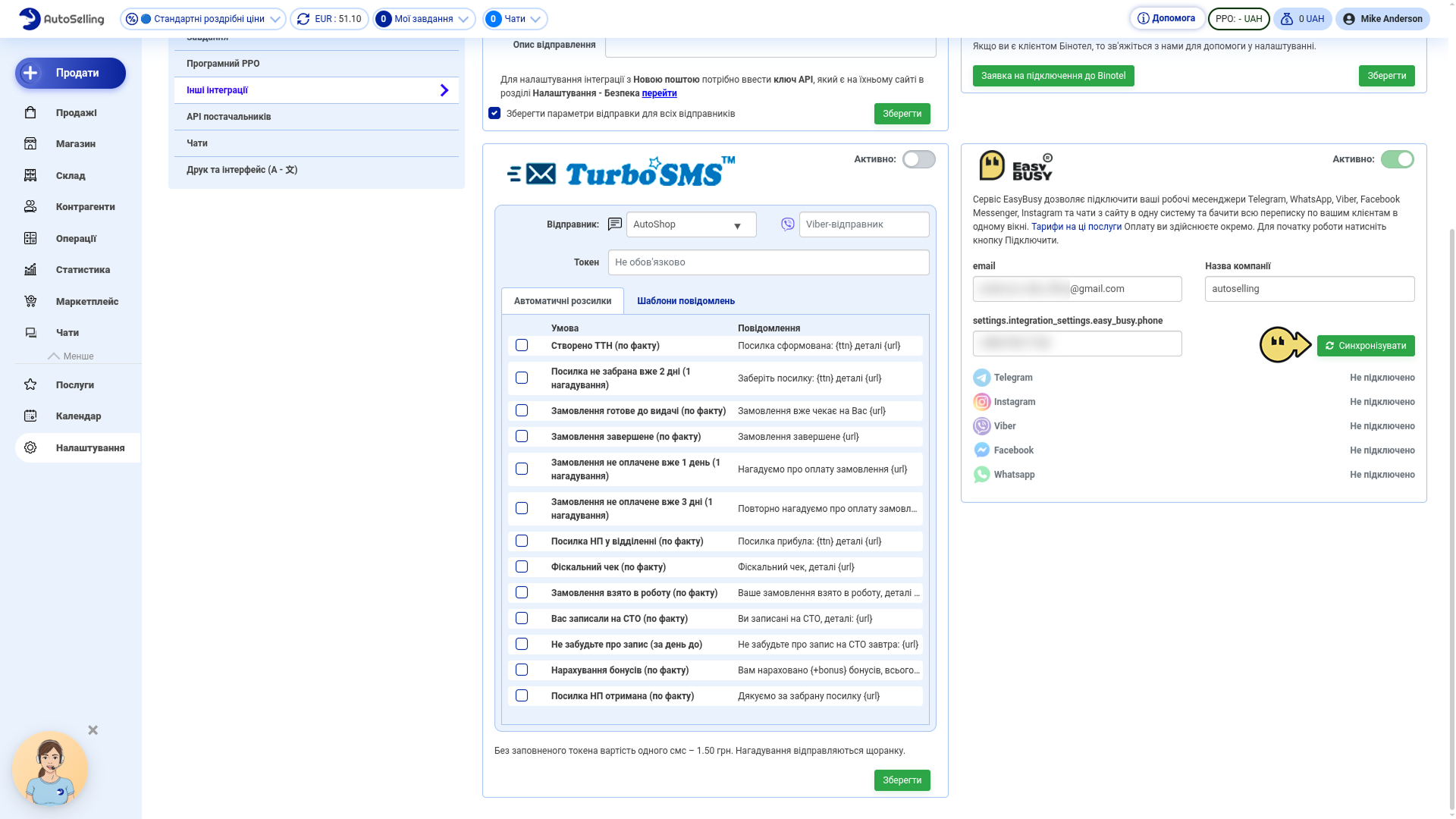Image resolution: width=1456 pixels, height=819 pixels.
Task: Check Фіскальний чек (по факту) box
Action: pyautogui.click(x=522, y=566)
